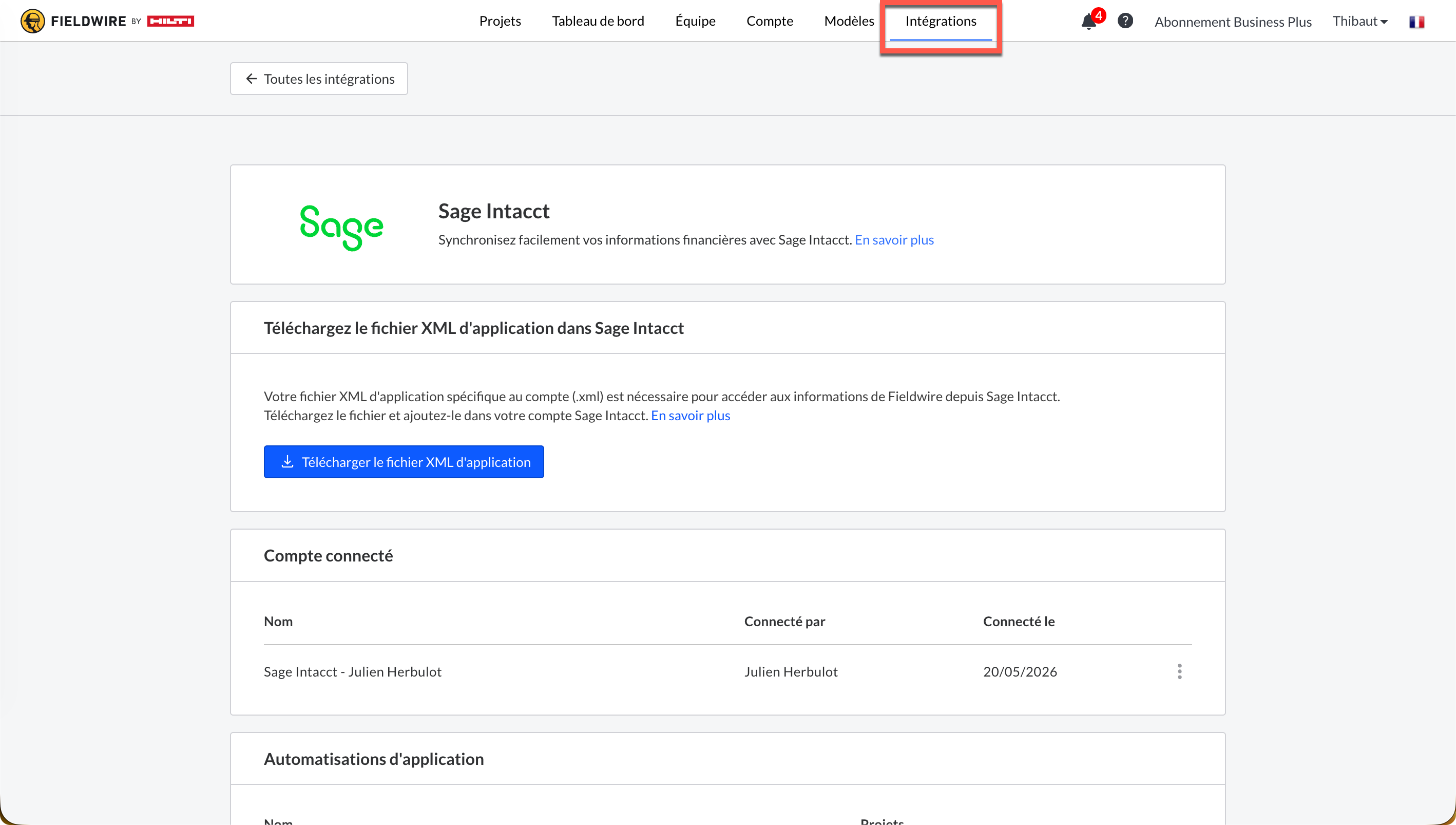
Task: Click Télécharger le fichier XML d'application button
Action: (x=404, y=462)
